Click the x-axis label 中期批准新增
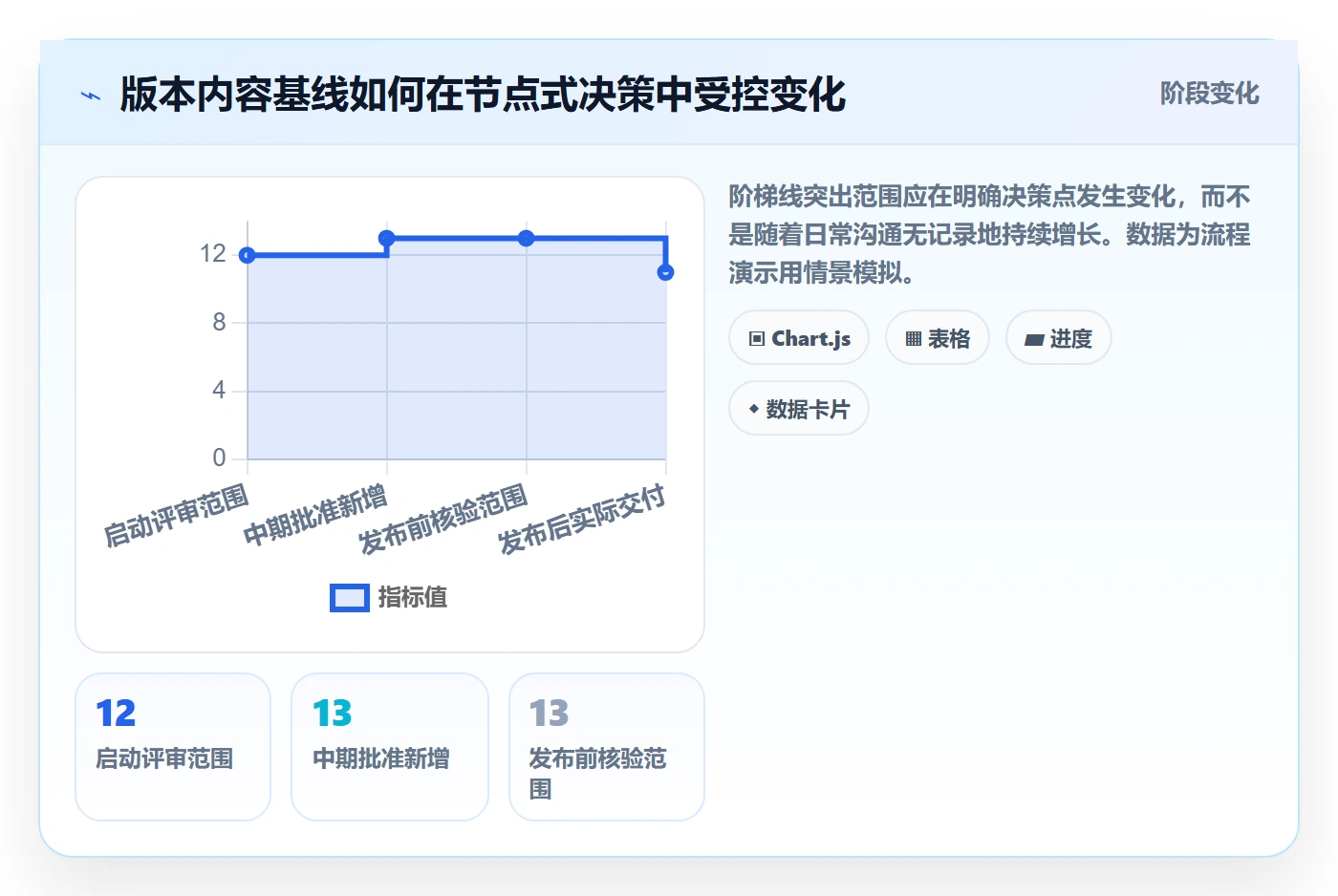 click(316, 516)
